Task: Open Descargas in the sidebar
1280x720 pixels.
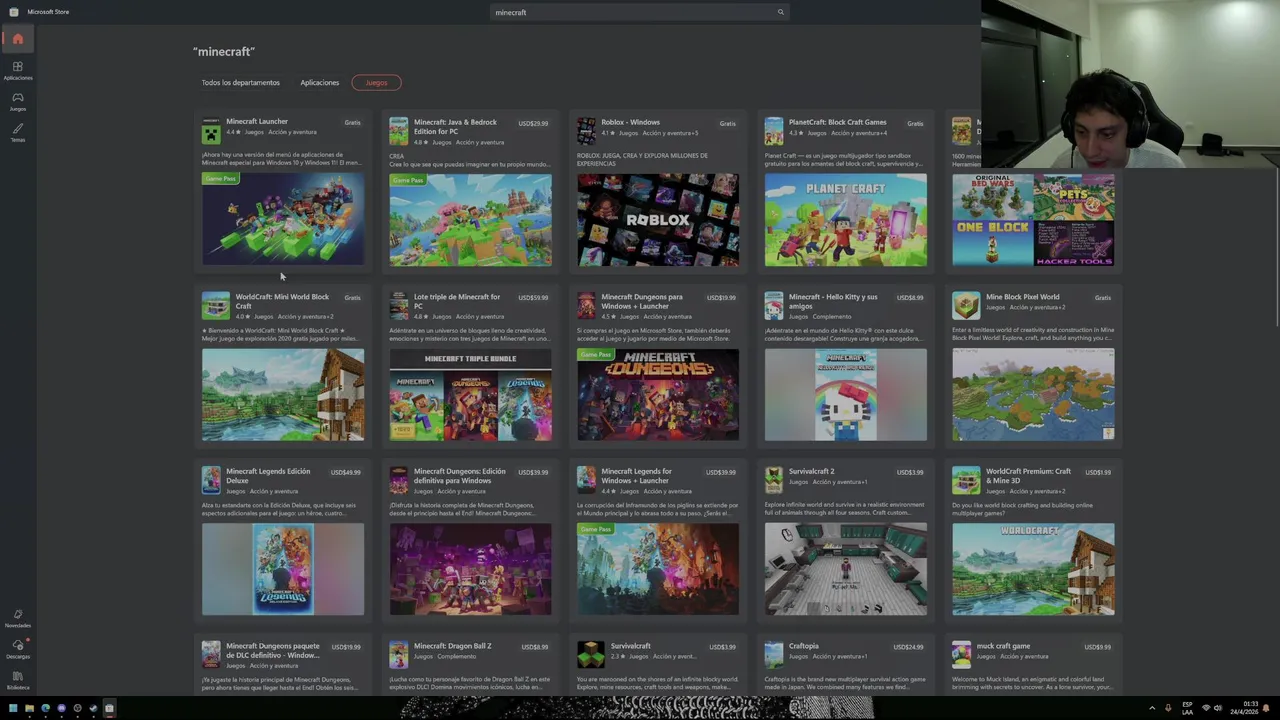Action: (x=17, y=649)
